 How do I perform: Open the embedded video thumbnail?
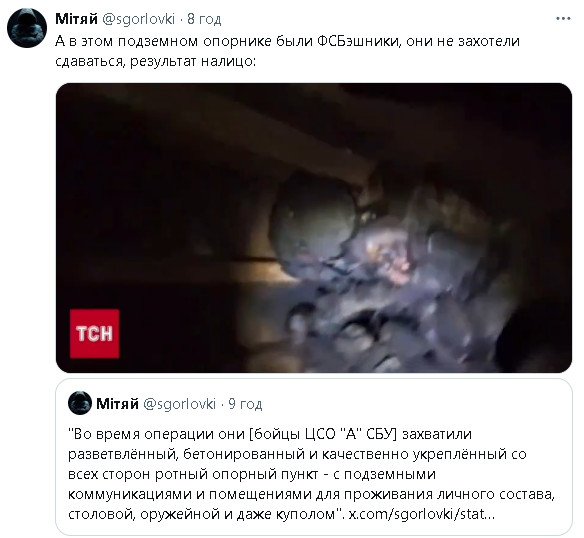314,228
